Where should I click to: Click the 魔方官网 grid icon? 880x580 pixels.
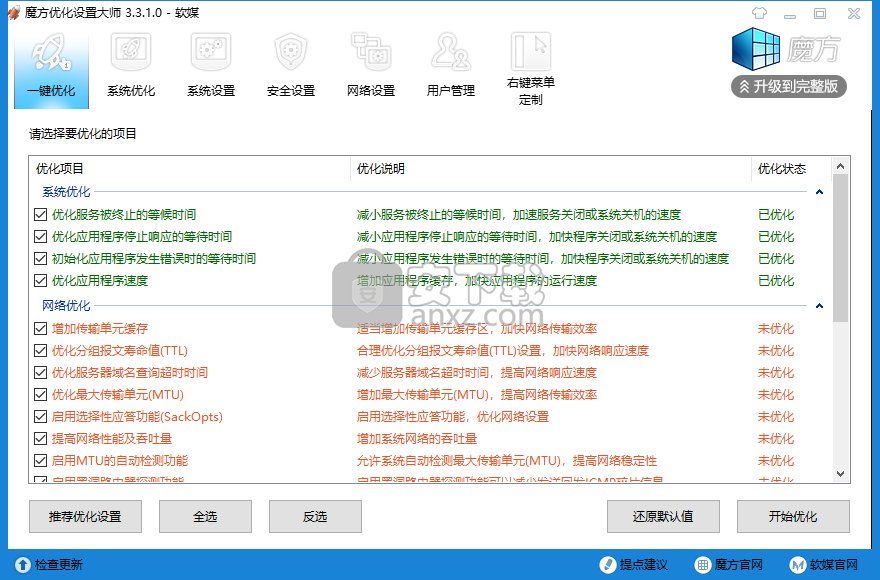(x=702, y=565)
